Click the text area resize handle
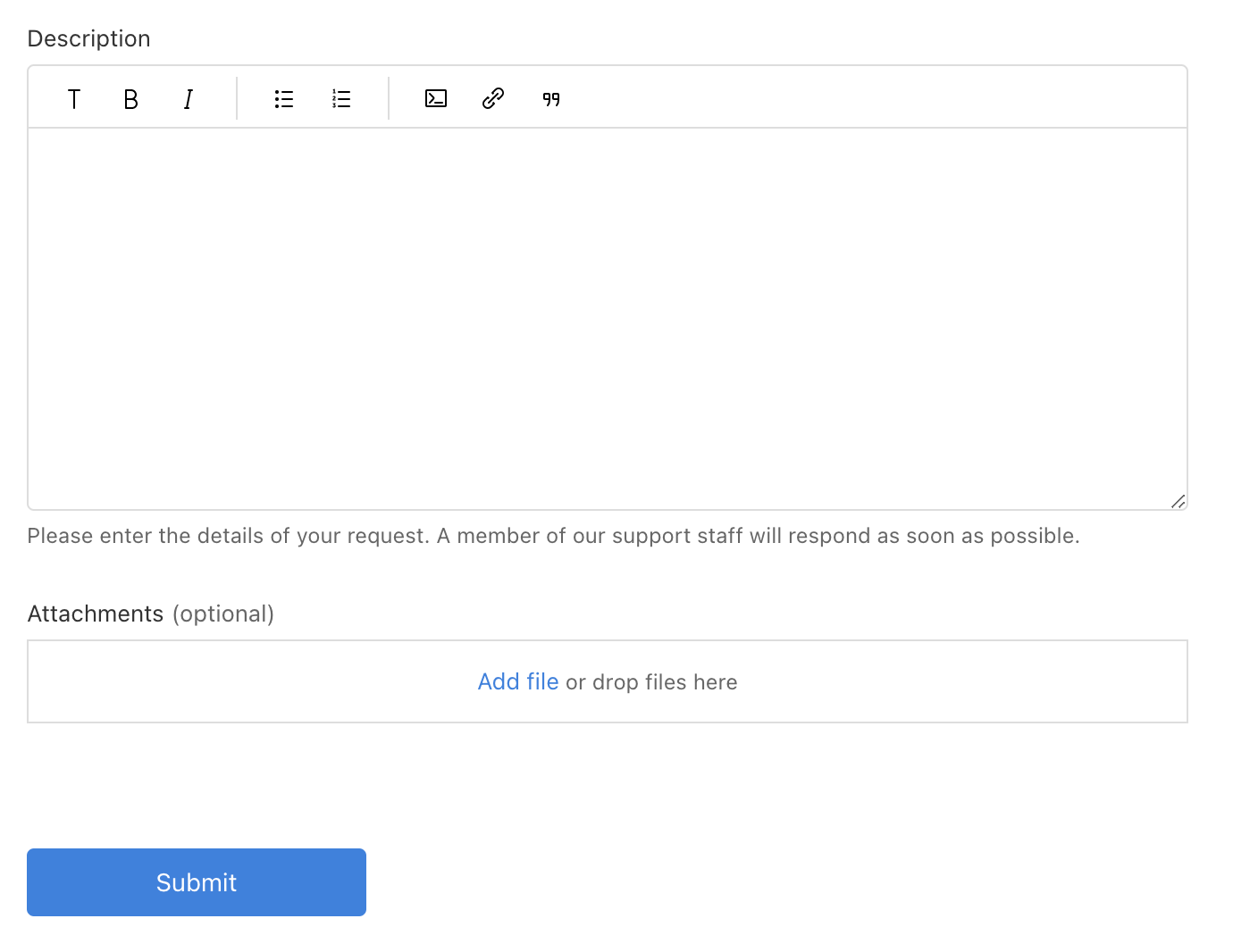The image size is (1233, 952). click(1178, 502)
